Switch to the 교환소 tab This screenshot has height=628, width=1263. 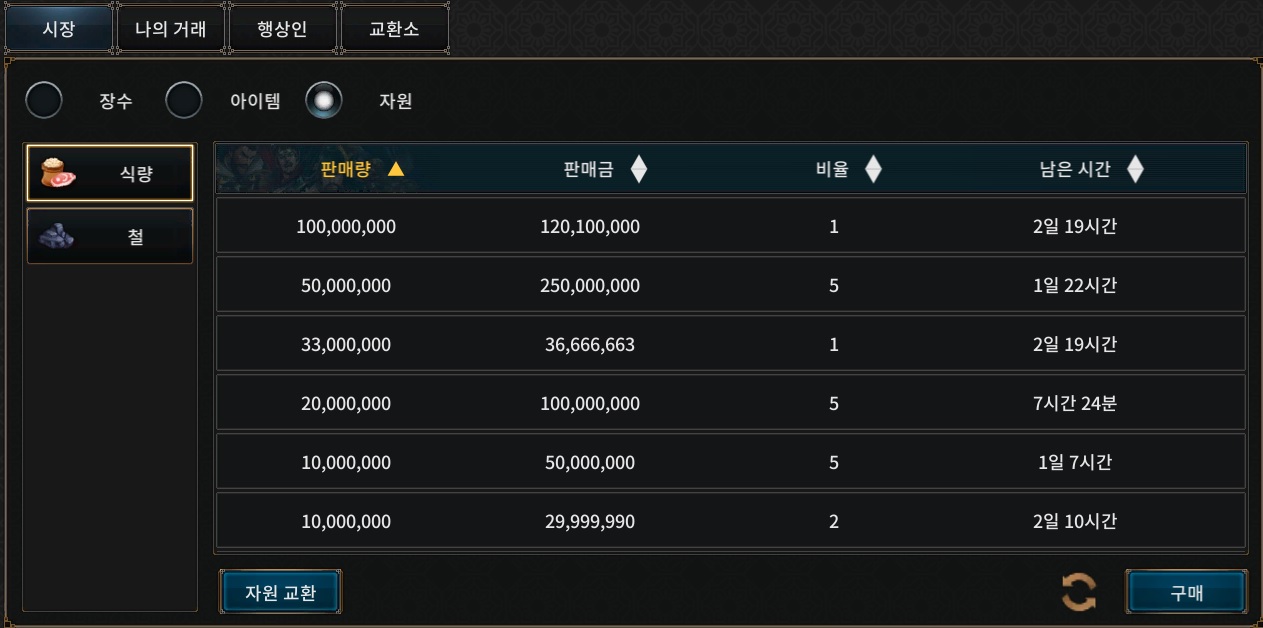[395, 29]
